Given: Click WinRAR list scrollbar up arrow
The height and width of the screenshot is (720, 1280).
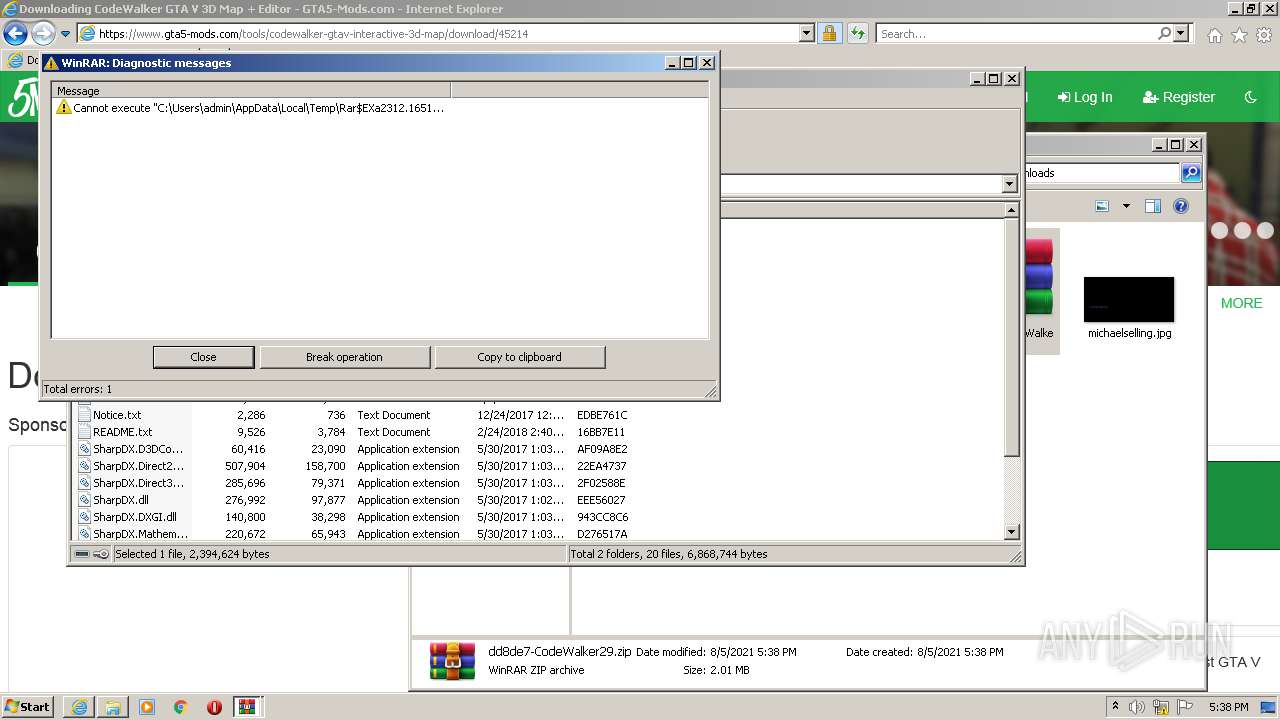Looking at the screenshot, I should (1011, 210).
